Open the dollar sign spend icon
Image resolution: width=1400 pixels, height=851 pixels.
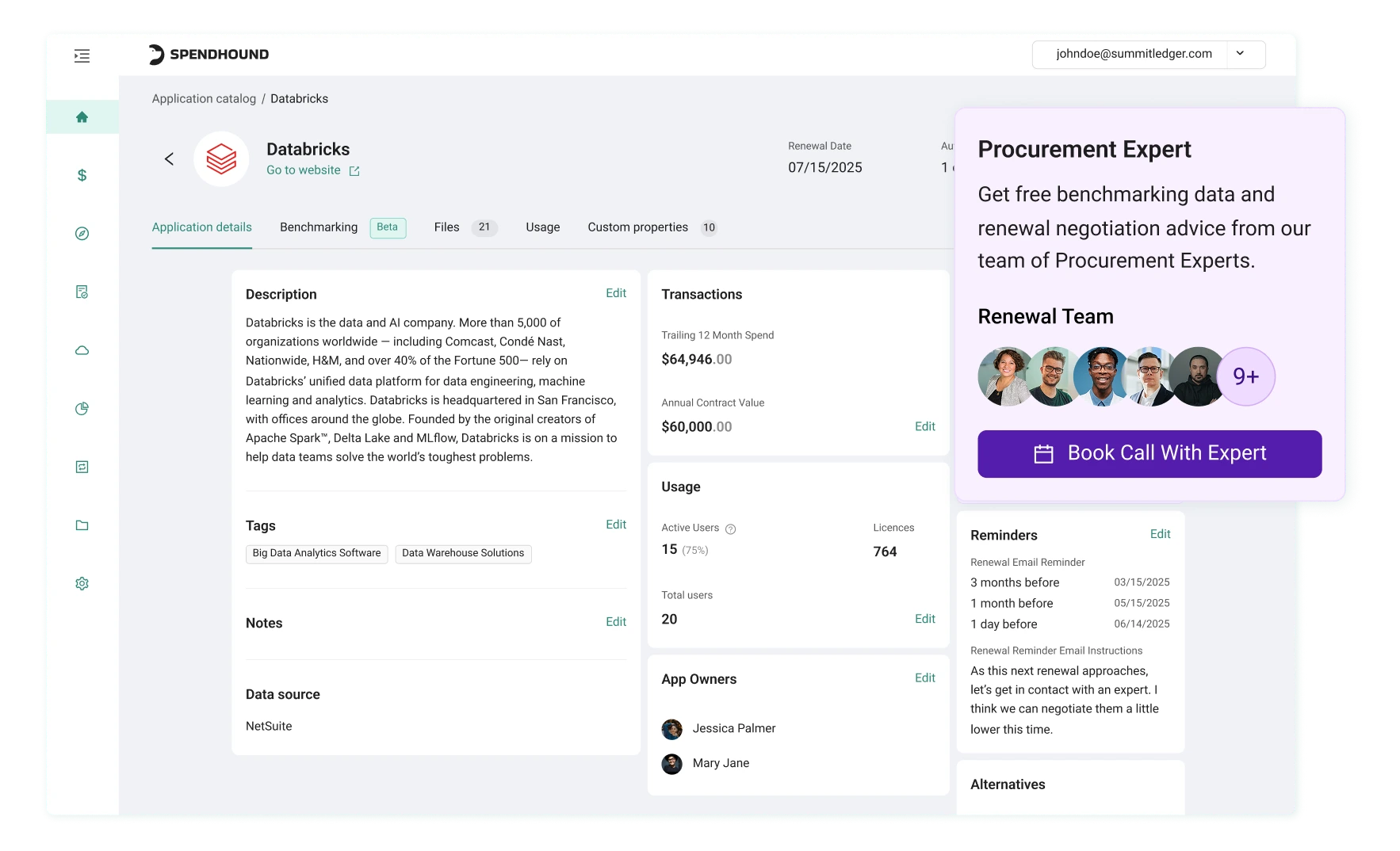point(82,175)
